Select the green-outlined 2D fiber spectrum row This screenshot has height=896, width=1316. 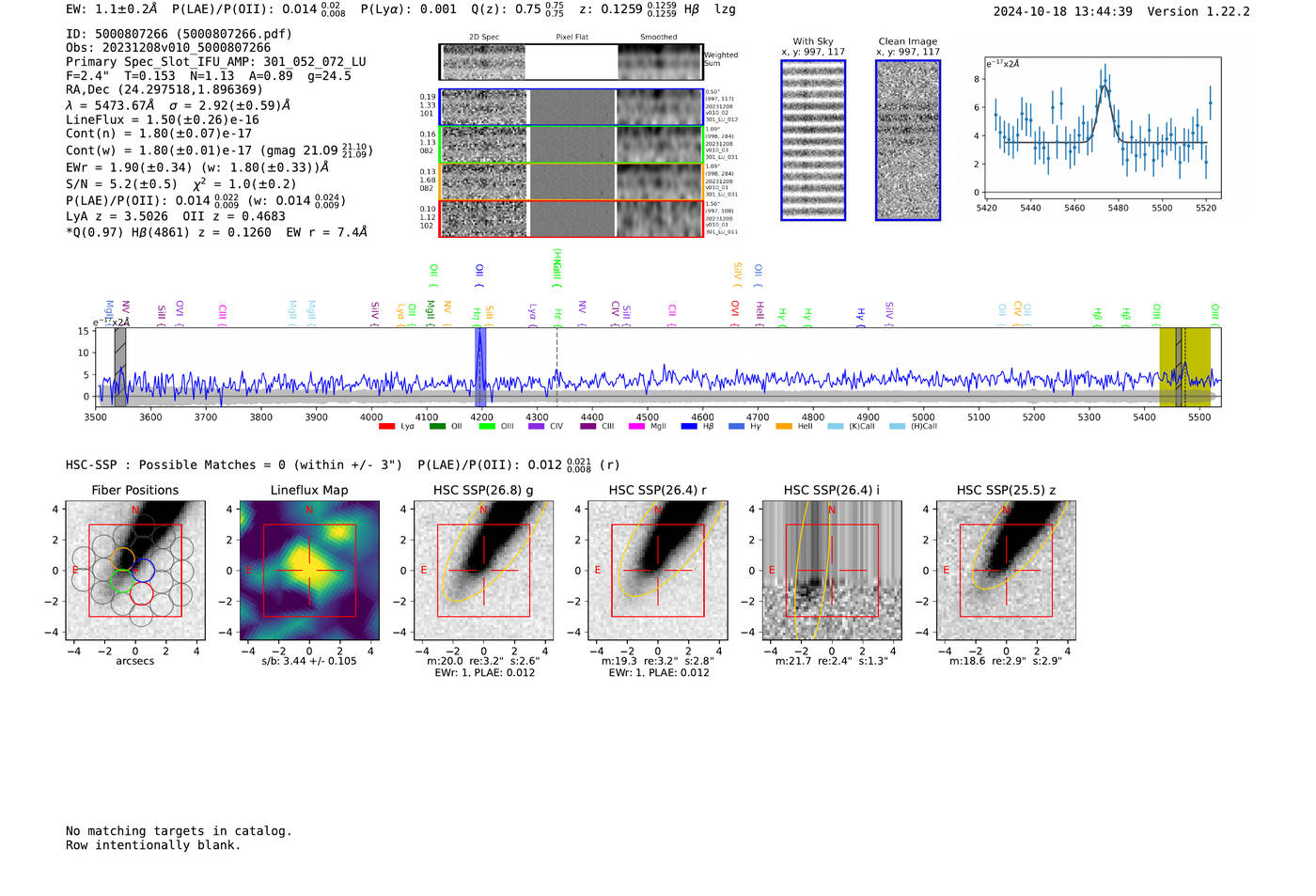pos(571,145)
